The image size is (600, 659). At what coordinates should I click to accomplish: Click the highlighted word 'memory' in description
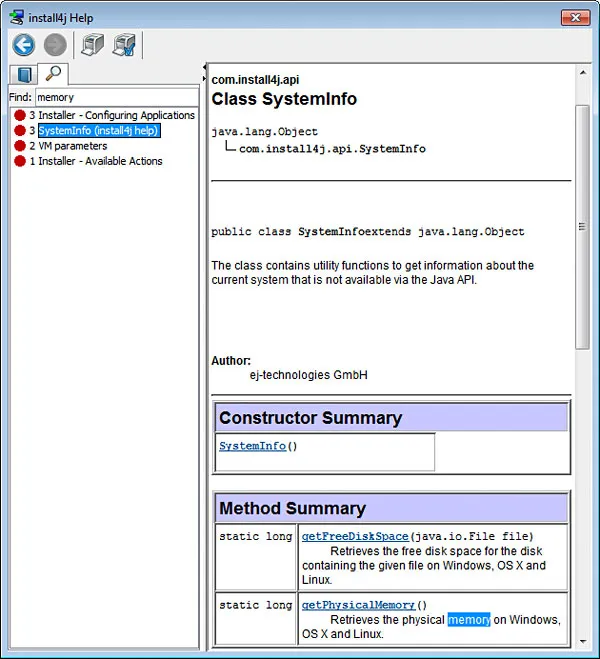pyautogui.click(x=469, y=620)
